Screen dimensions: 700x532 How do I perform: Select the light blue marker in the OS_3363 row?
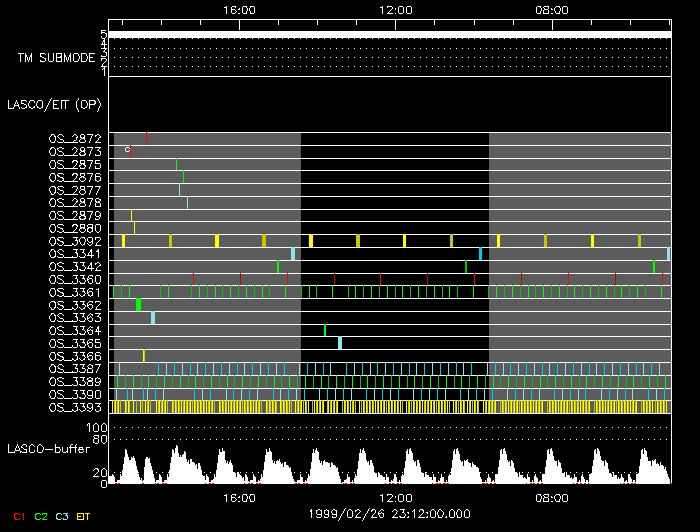[153, 317]
